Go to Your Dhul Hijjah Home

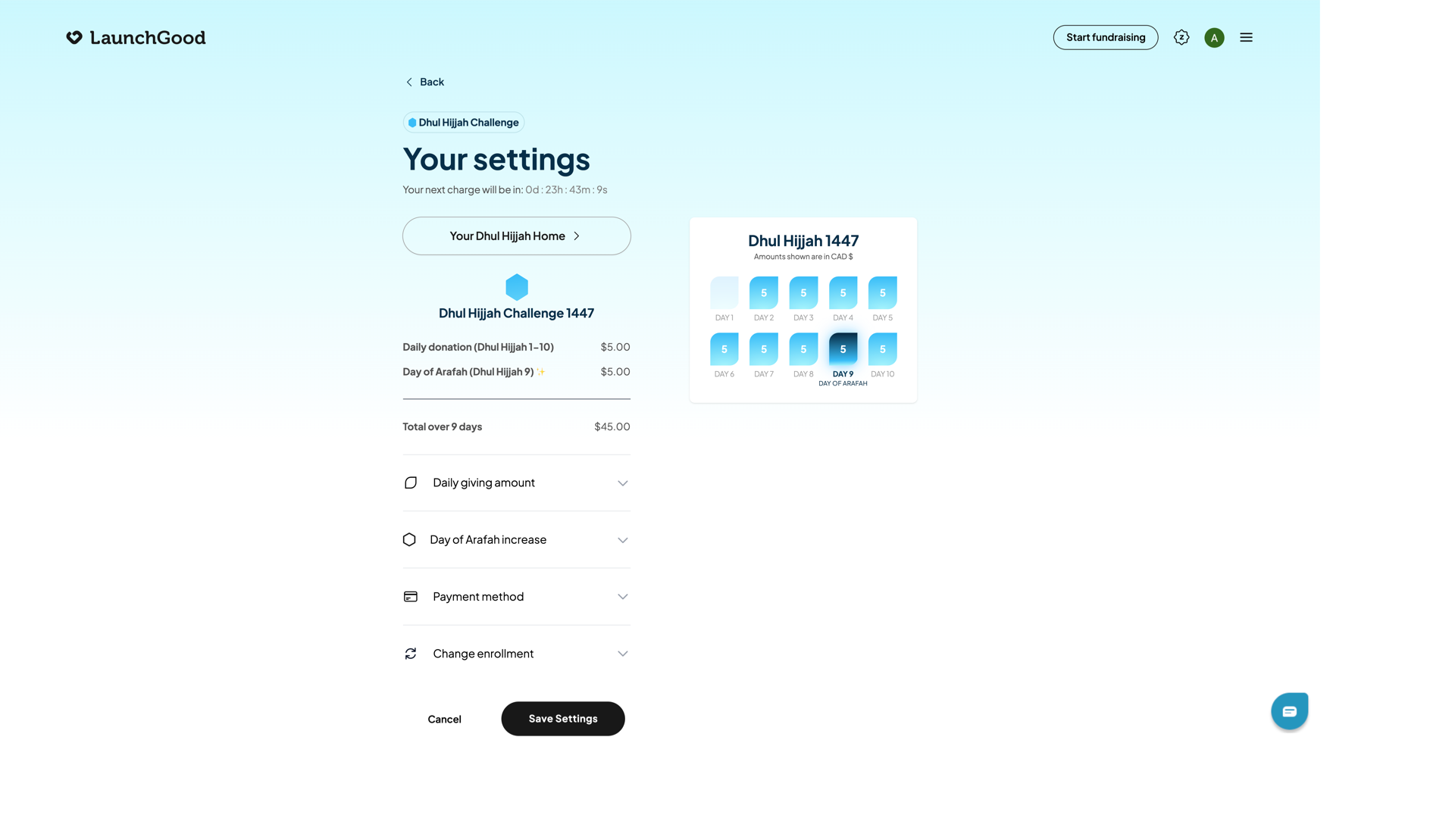click(x=516, y=236)
